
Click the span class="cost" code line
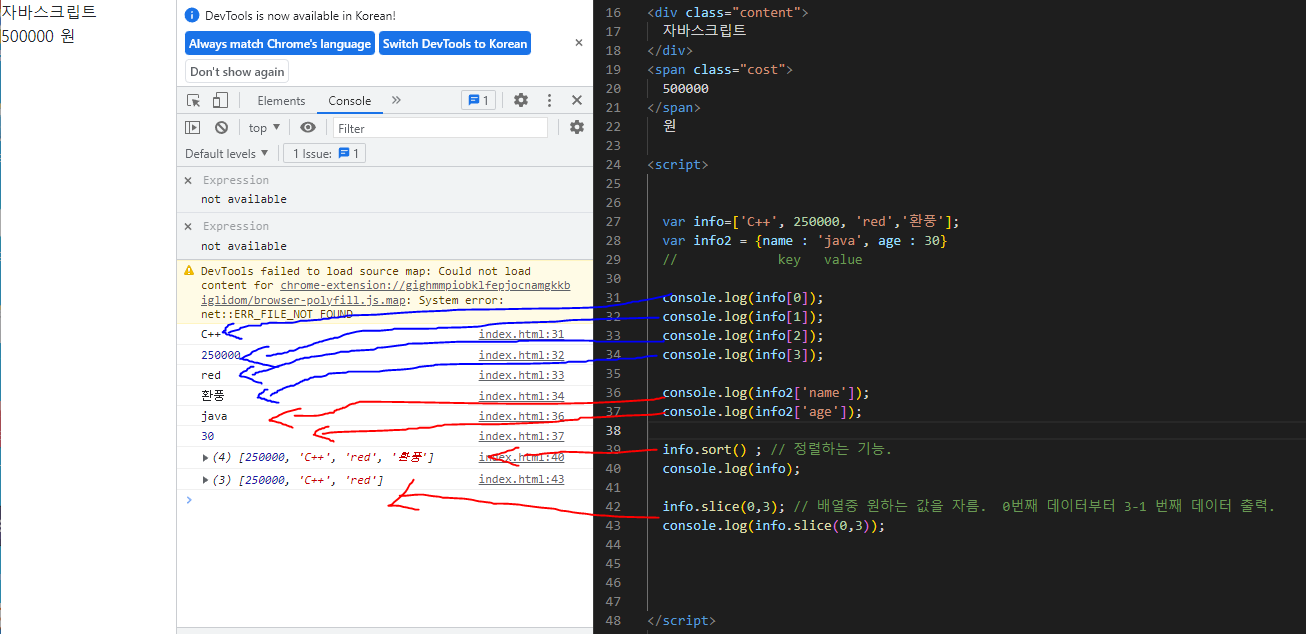click(x=720, y=69)
